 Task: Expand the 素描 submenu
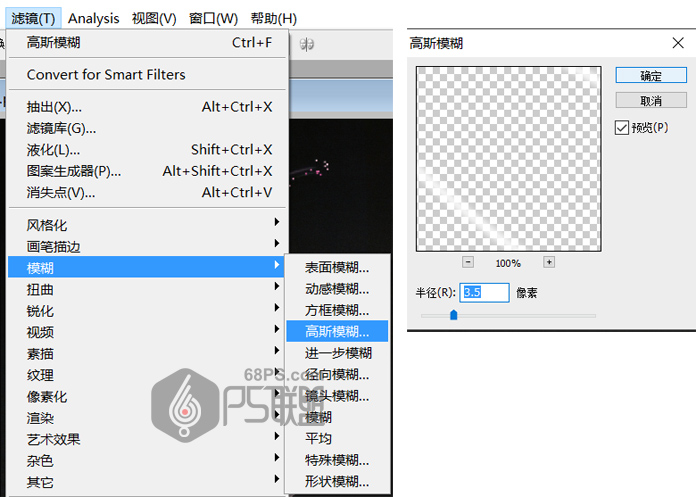click(148, 354)
